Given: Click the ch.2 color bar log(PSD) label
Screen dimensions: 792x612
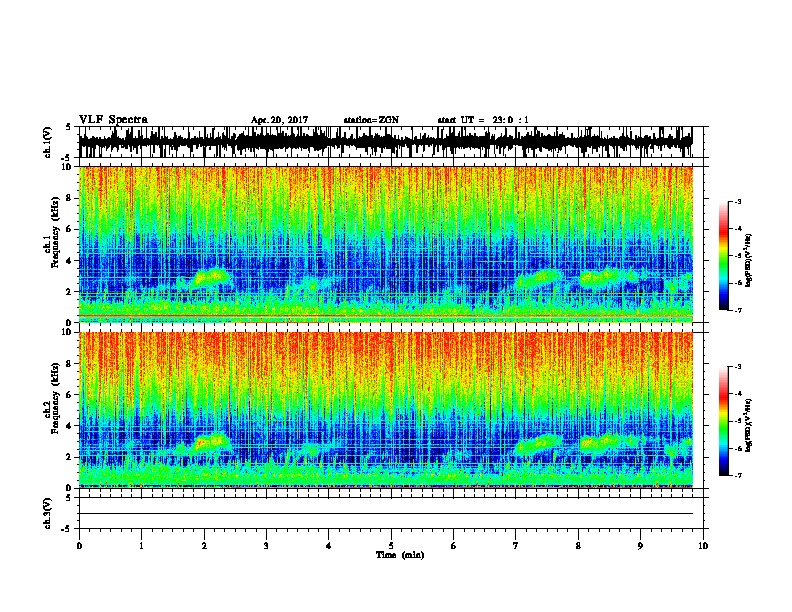Looking at the screenshot, I should 748,425.
